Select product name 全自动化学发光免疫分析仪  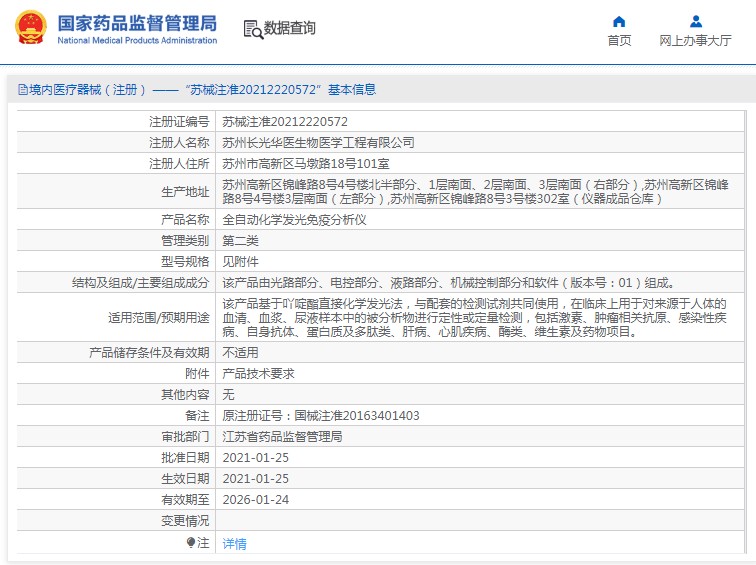(x=294, y=220)
